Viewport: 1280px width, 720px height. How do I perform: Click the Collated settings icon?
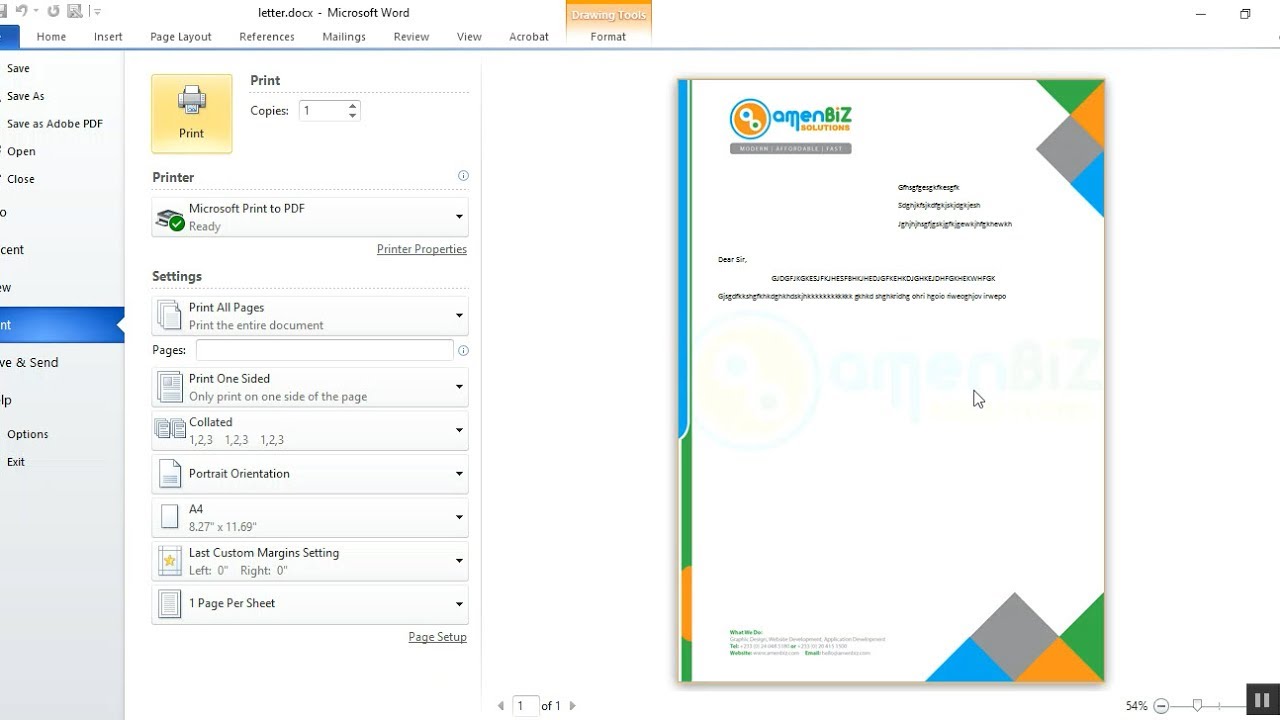coord(168,429)
